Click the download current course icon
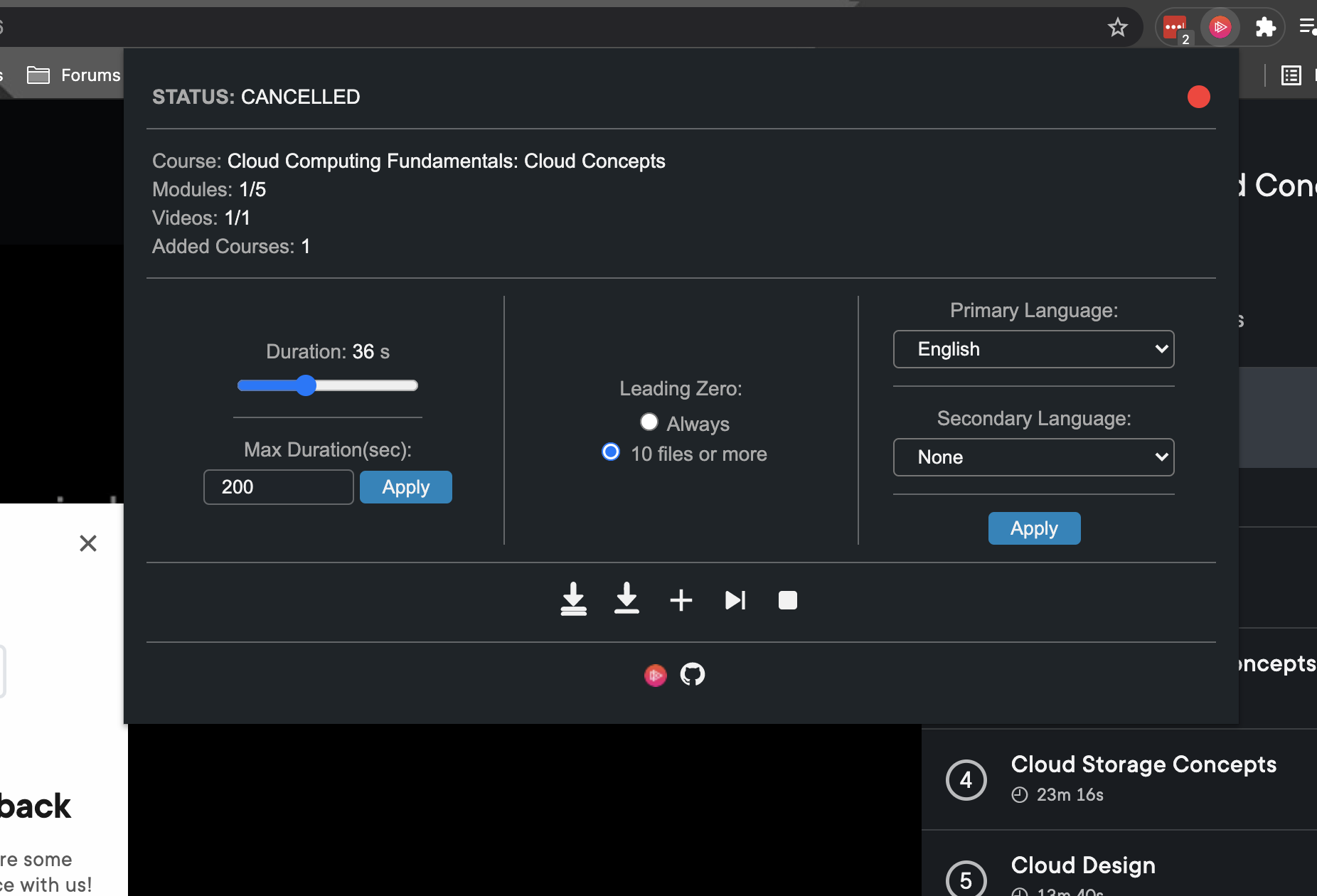 coord(626,598)
